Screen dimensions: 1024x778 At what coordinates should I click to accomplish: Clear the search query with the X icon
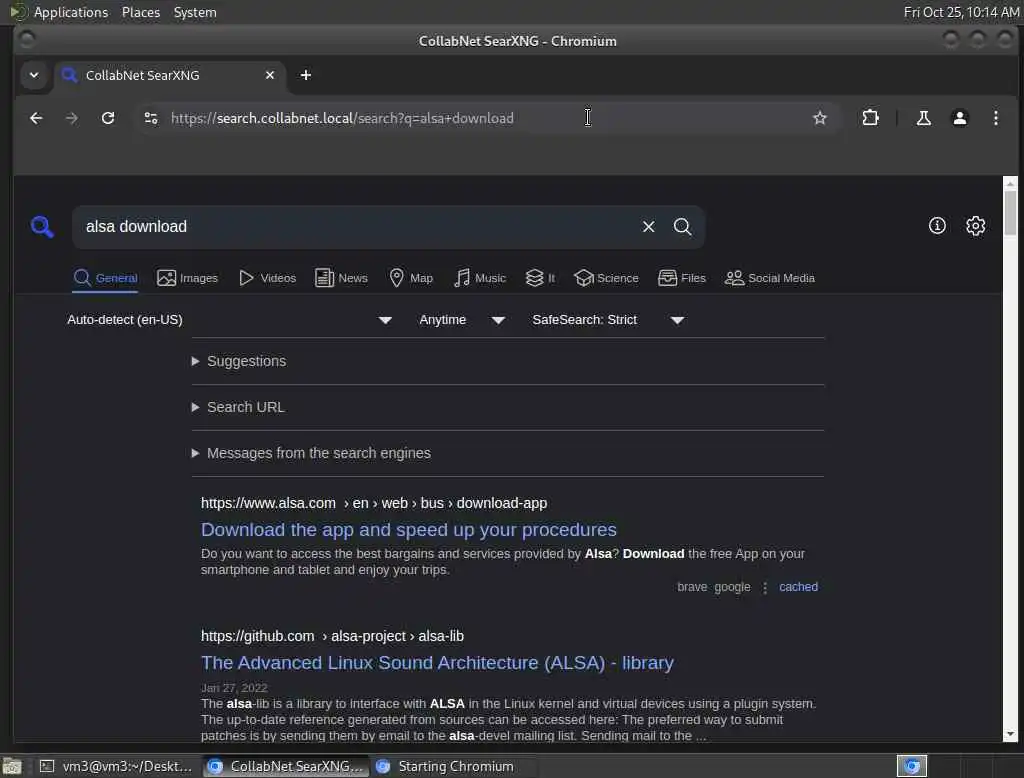click(x=648, y=227)
